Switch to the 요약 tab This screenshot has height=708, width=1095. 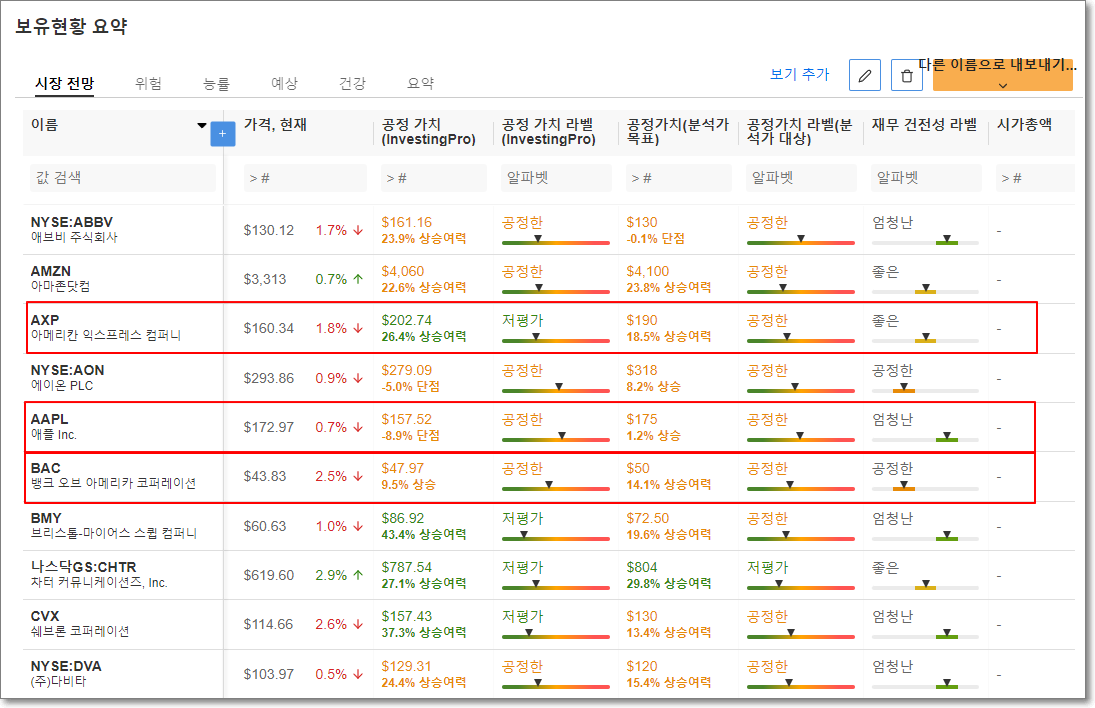click(420, 84)
